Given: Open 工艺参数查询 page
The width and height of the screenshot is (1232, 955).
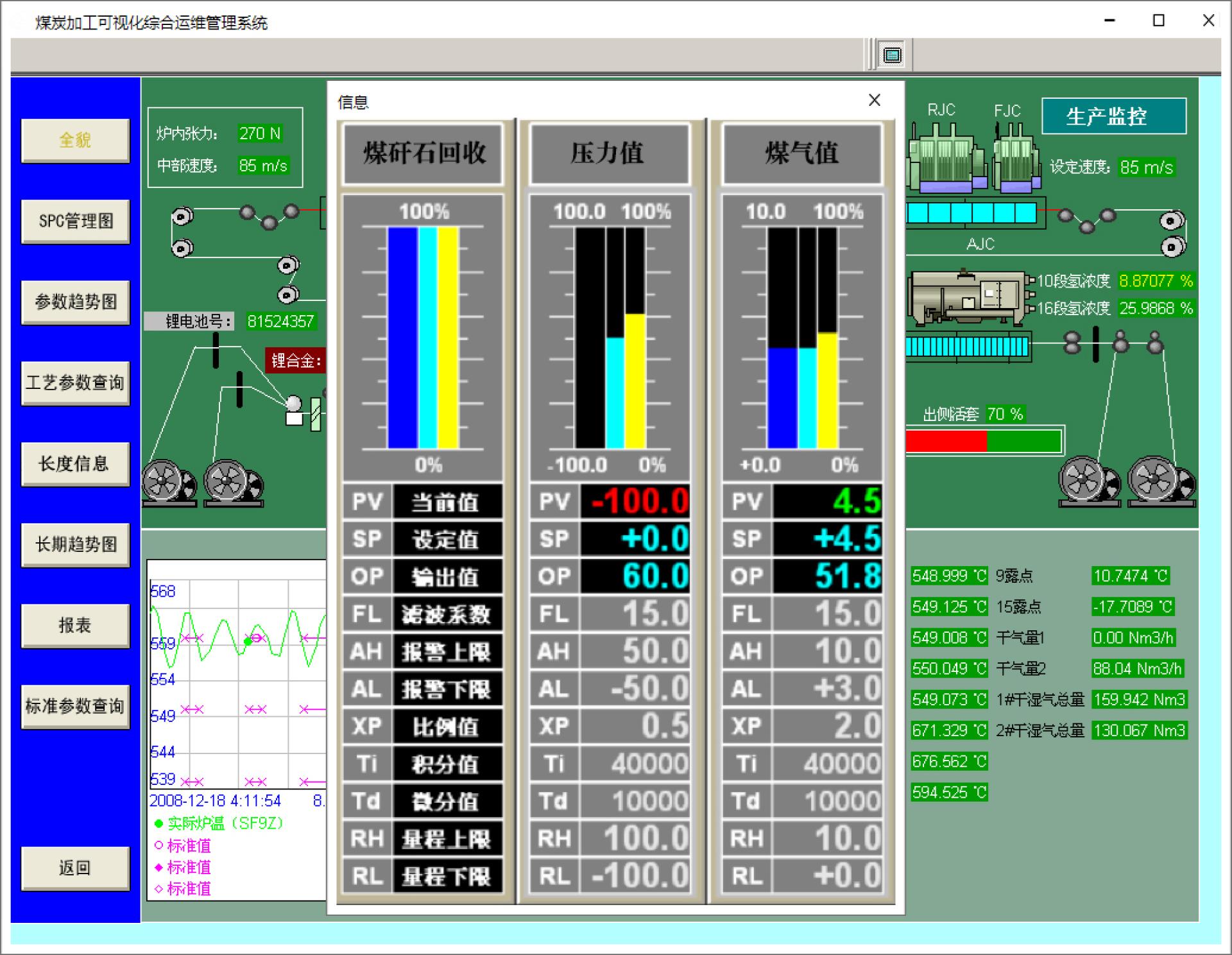Looking at the screenshot, I should coord(75,383).
